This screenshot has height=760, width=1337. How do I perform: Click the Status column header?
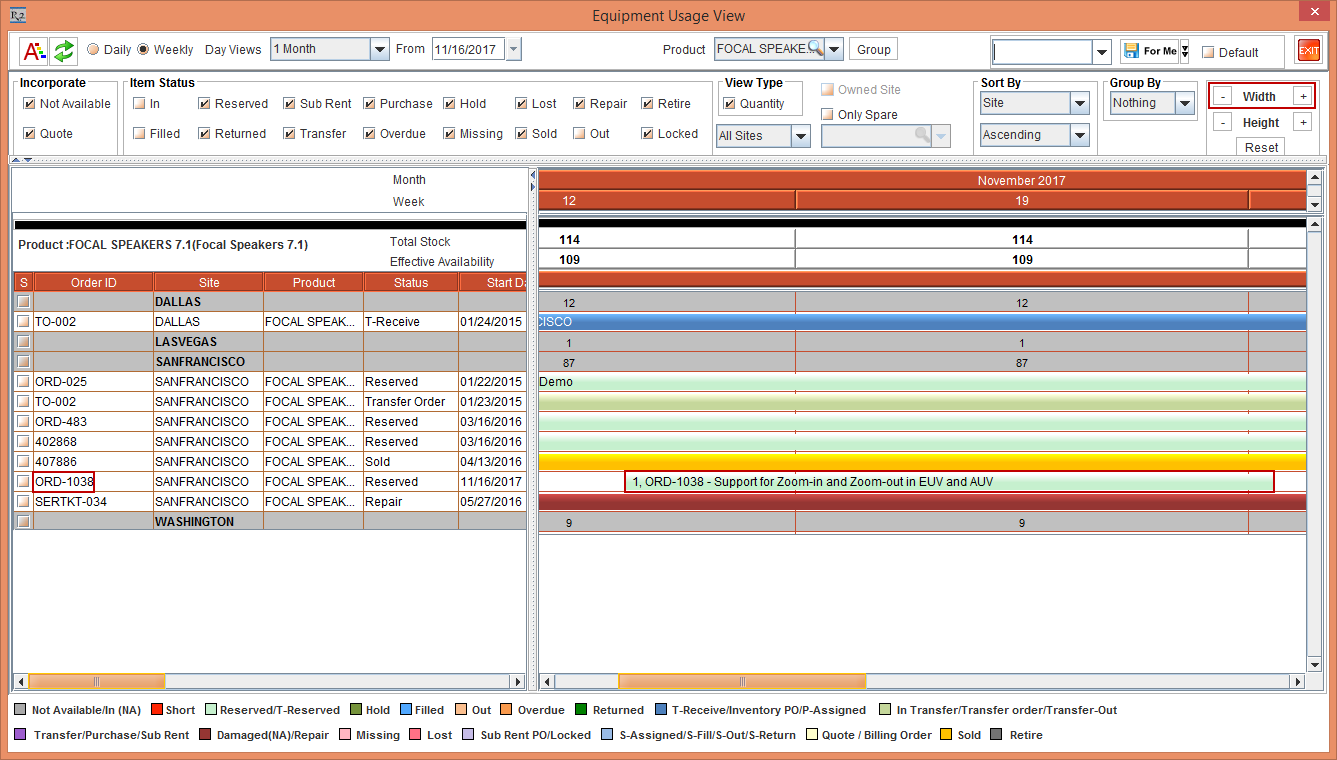pyautogui.click(x=410, y=282)
